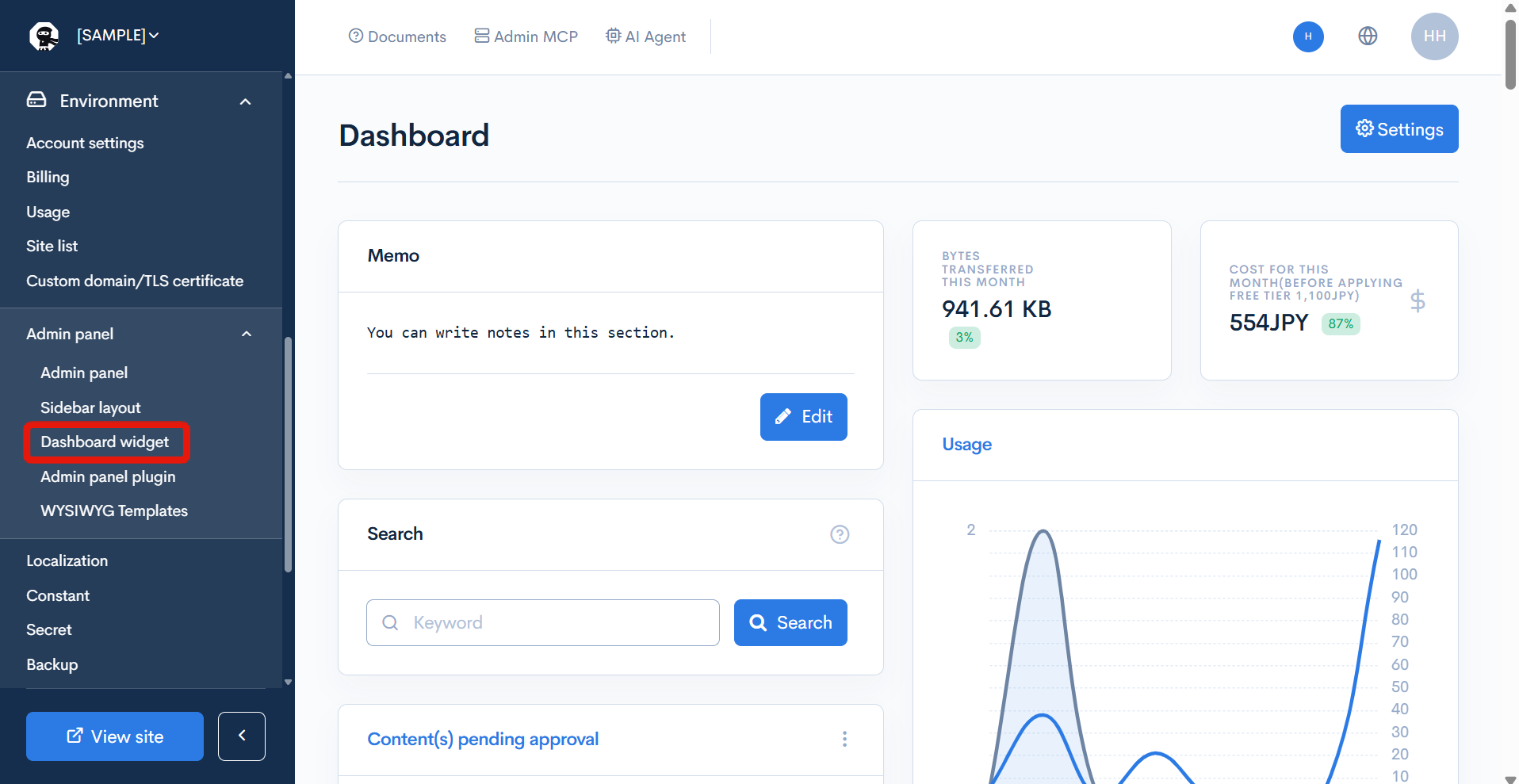Click the Search widget help icon
The width and height of the screenshot is (1519, 784).
pyautogui.click(x=840, y=534)
